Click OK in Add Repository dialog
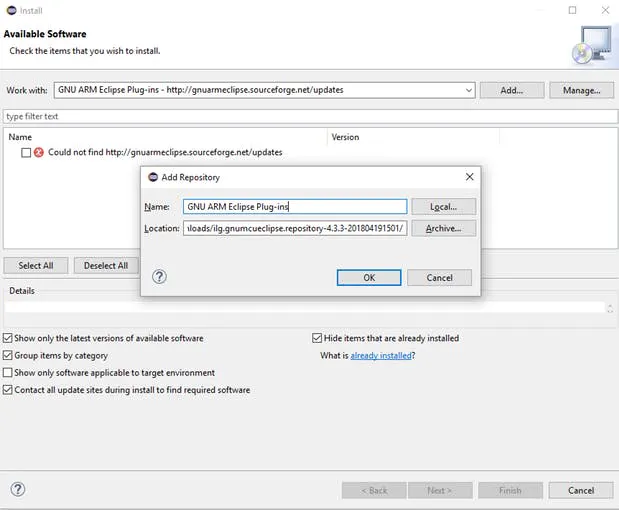Screen dimensions: 619x510 pyautogui.click(x=369, y=278)
